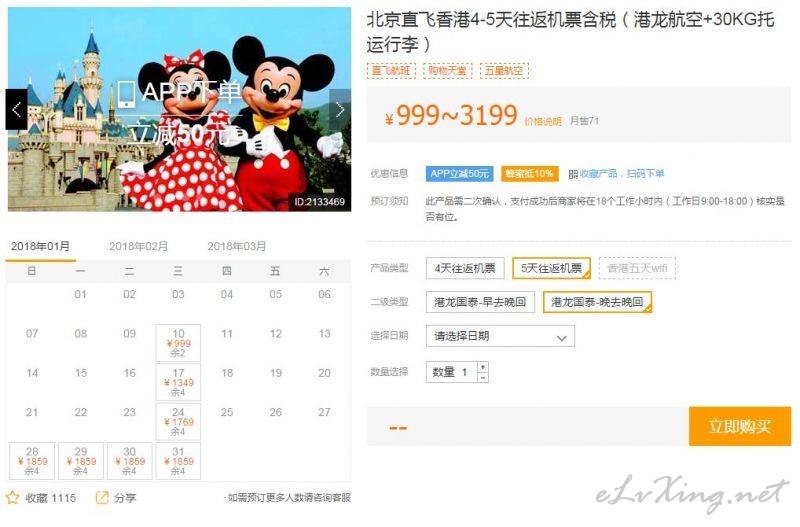
Task: Select the 香港五天wifi product type
Action: [637, 268]
